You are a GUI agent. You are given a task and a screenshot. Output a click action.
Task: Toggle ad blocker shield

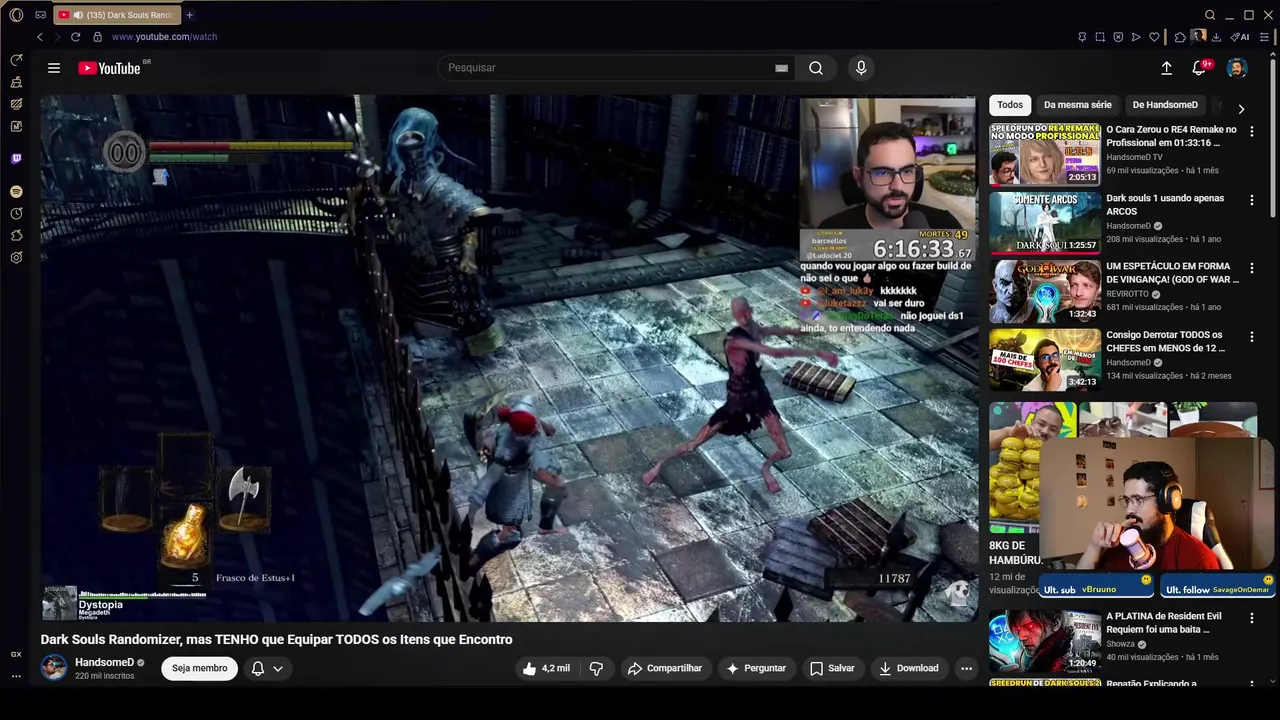coord(1118,37)
